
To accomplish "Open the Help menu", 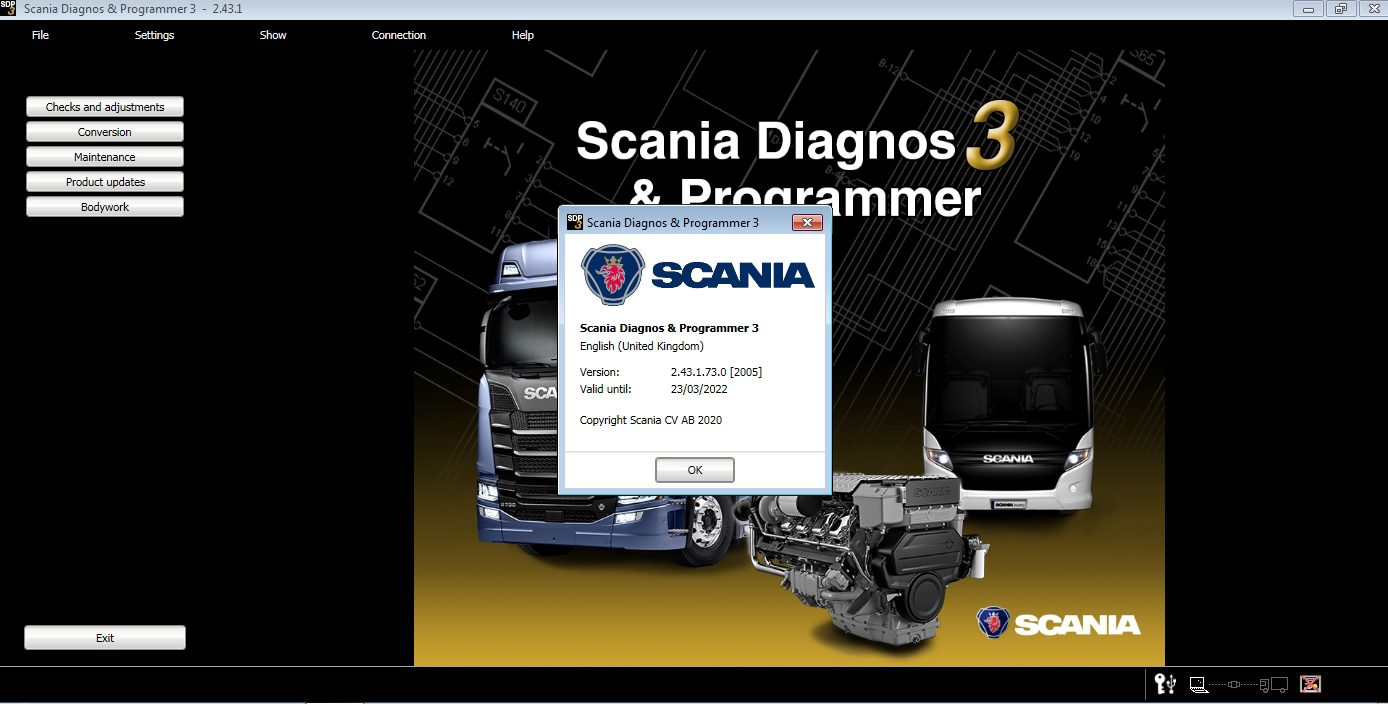I will [522, 35].
